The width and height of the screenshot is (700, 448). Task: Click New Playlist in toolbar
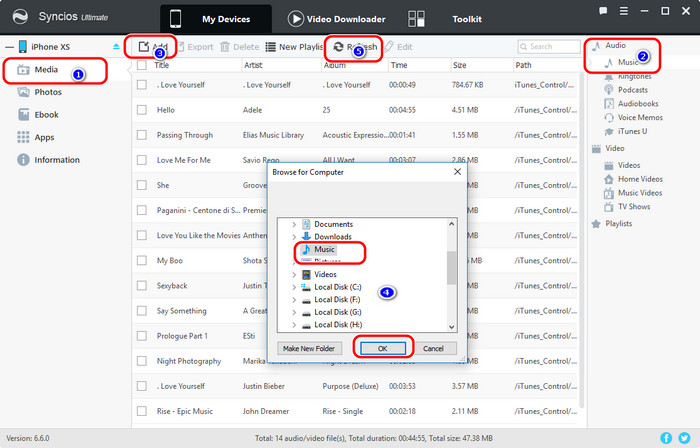pos(294,47)
